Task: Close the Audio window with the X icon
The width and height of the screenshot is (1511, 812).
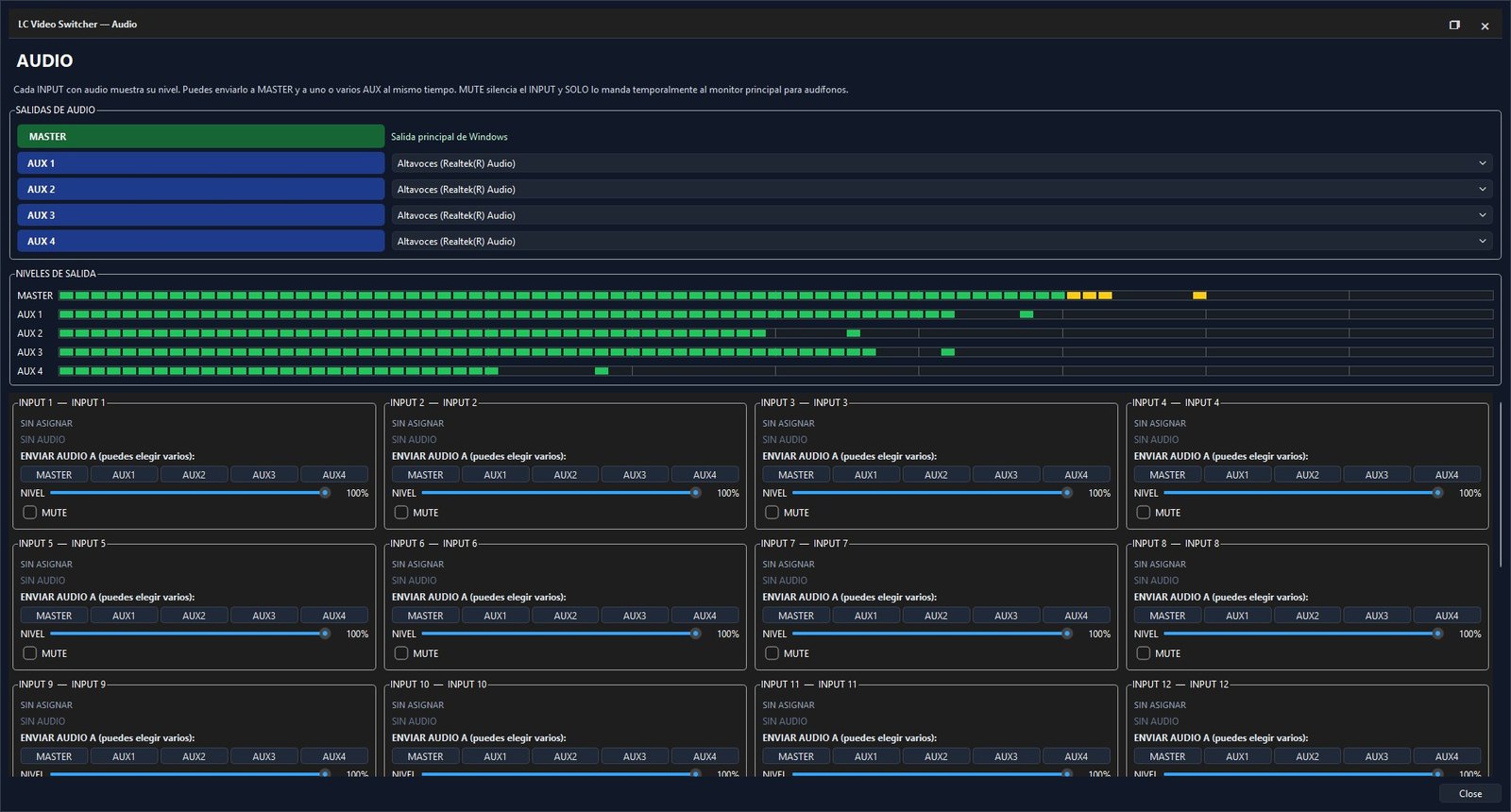Action: click(x=1485, y=25)
